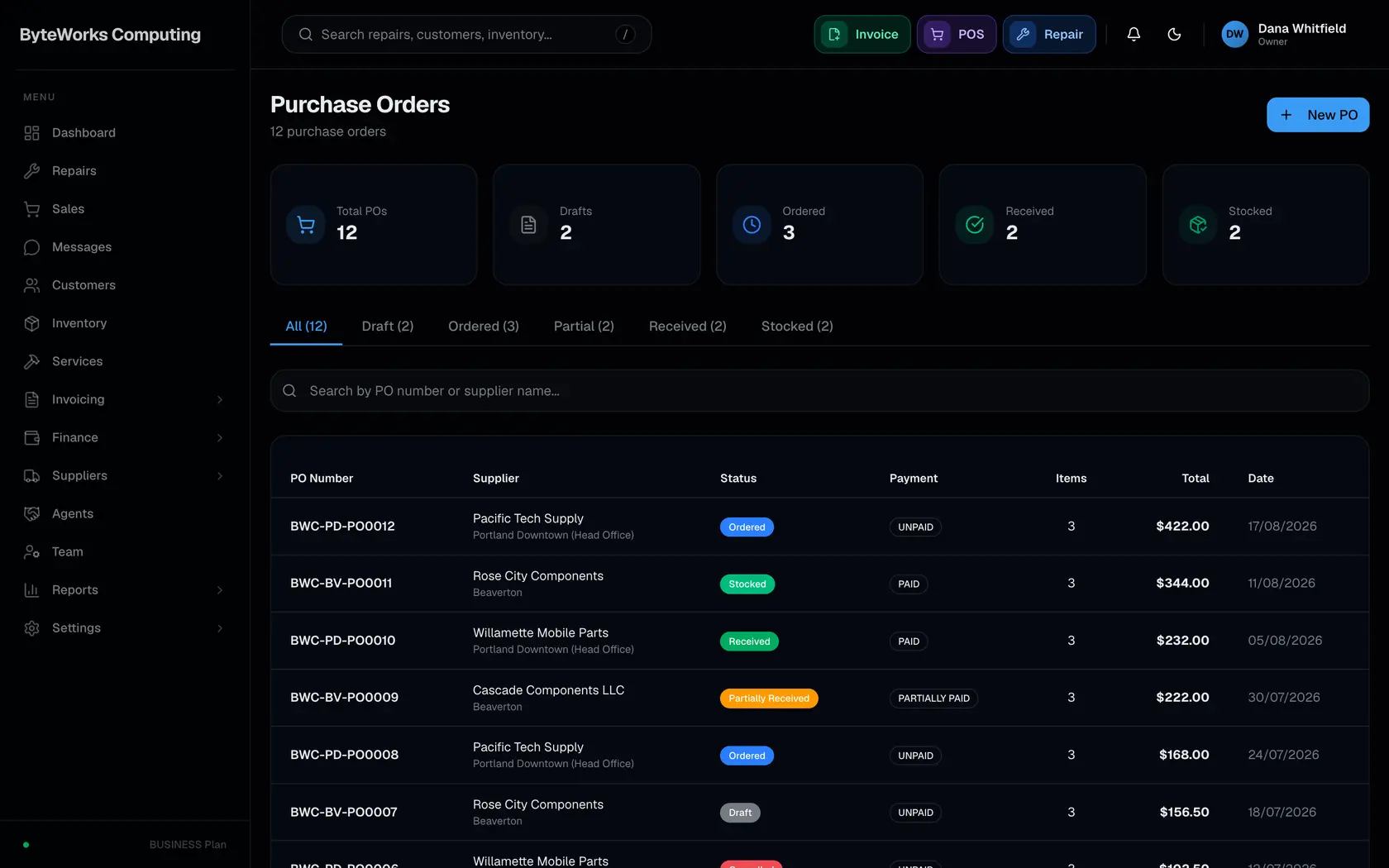The width and height of the screenshot is (1389, 868).
Task: Select the Messages chat bubble icon
Action: [31, 247]
